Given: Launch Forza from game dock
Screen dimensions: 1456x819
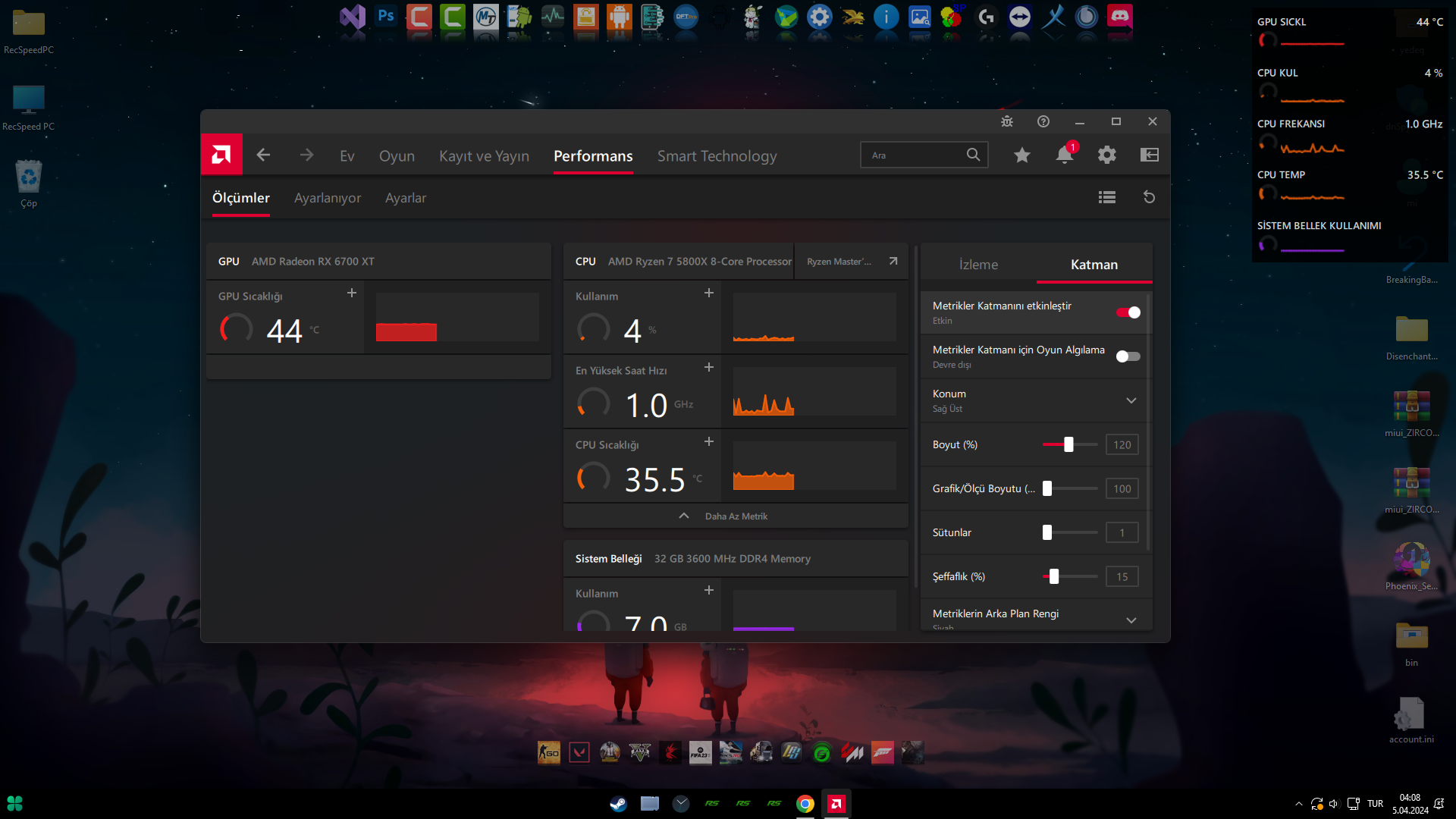Looking at the screenshot, I should click(883, 753).
